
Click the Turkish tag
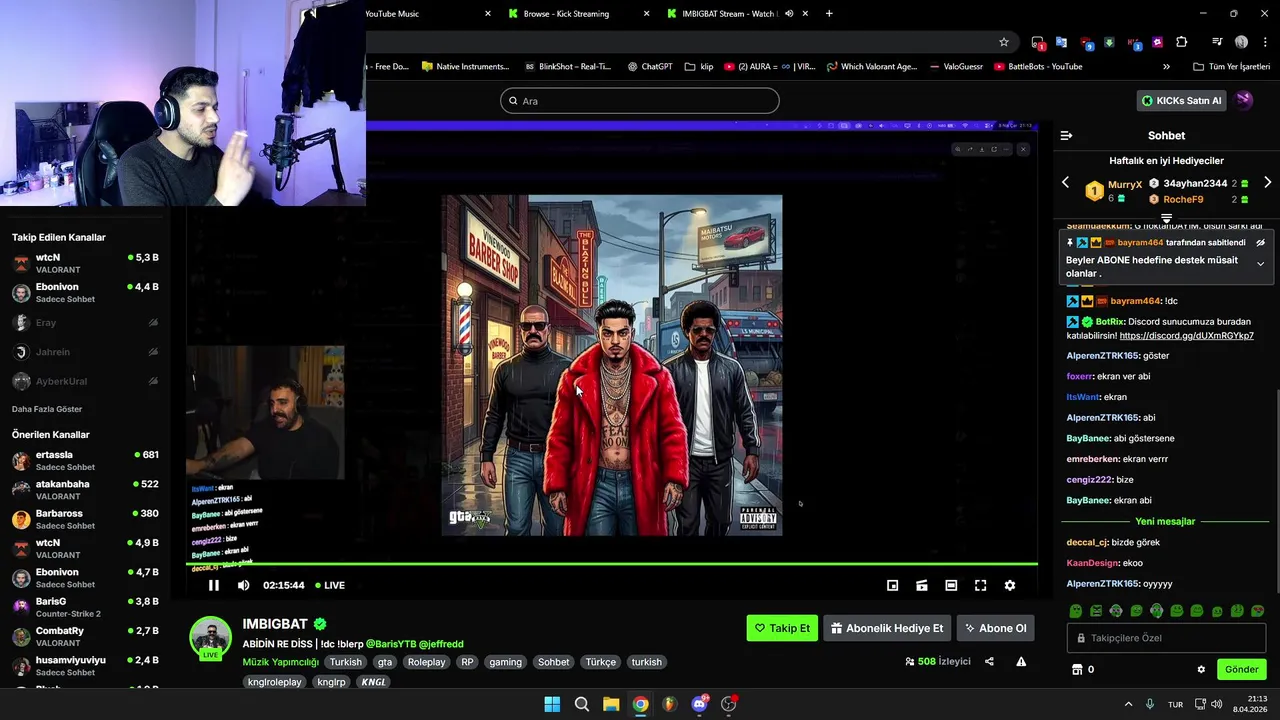click(x=346, y=662)
